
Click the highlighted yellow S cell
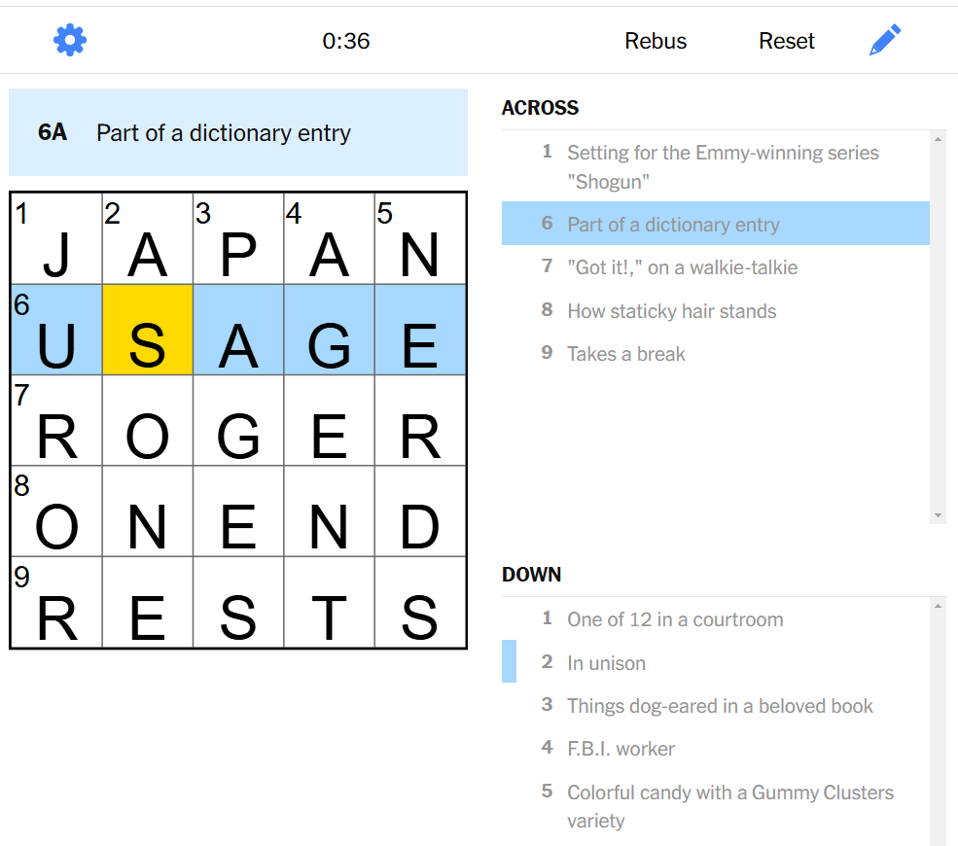click(147, 331)
